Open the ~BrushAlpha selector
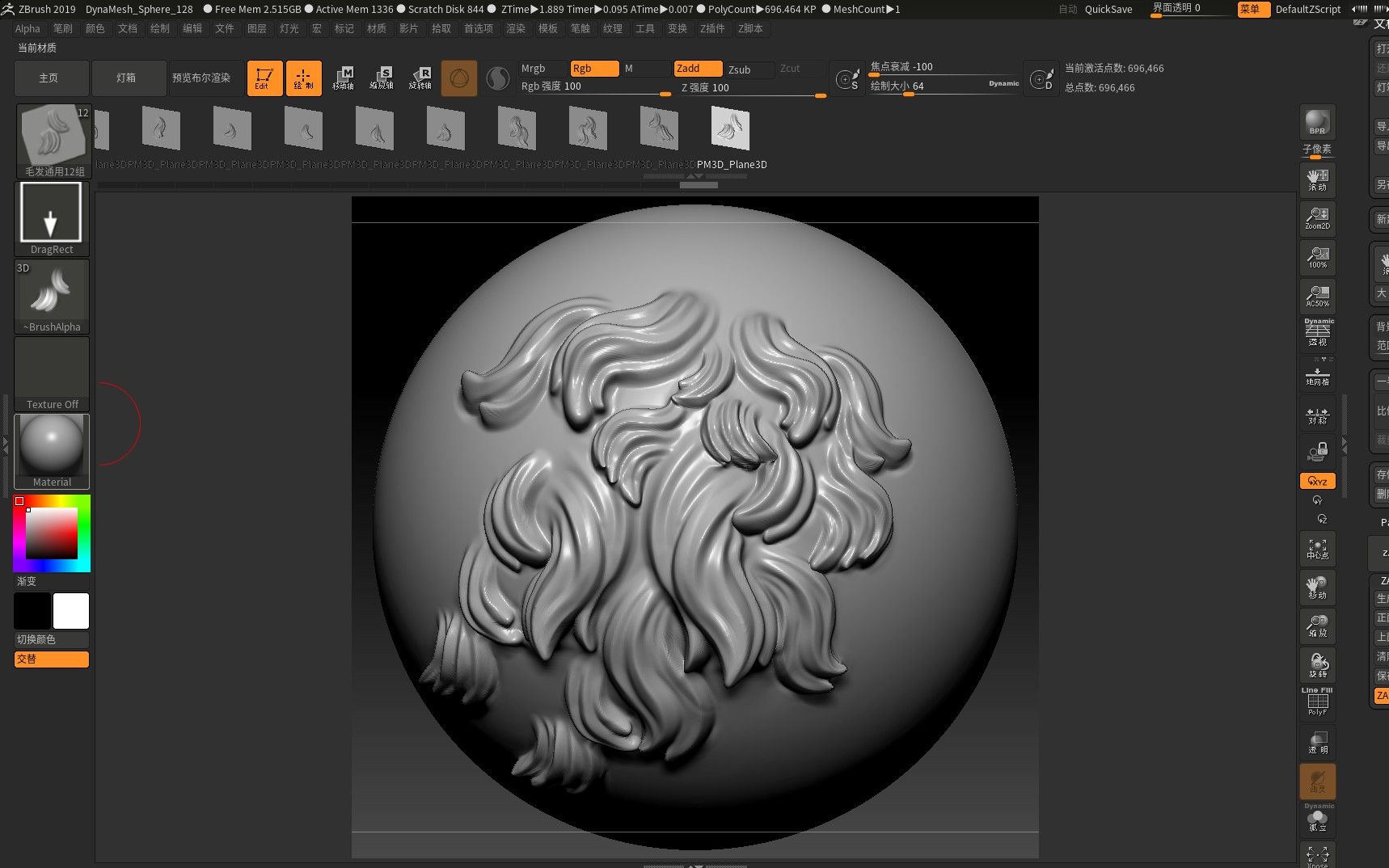The width and height of the screenshot is (1389, 868). pos(51,293)
